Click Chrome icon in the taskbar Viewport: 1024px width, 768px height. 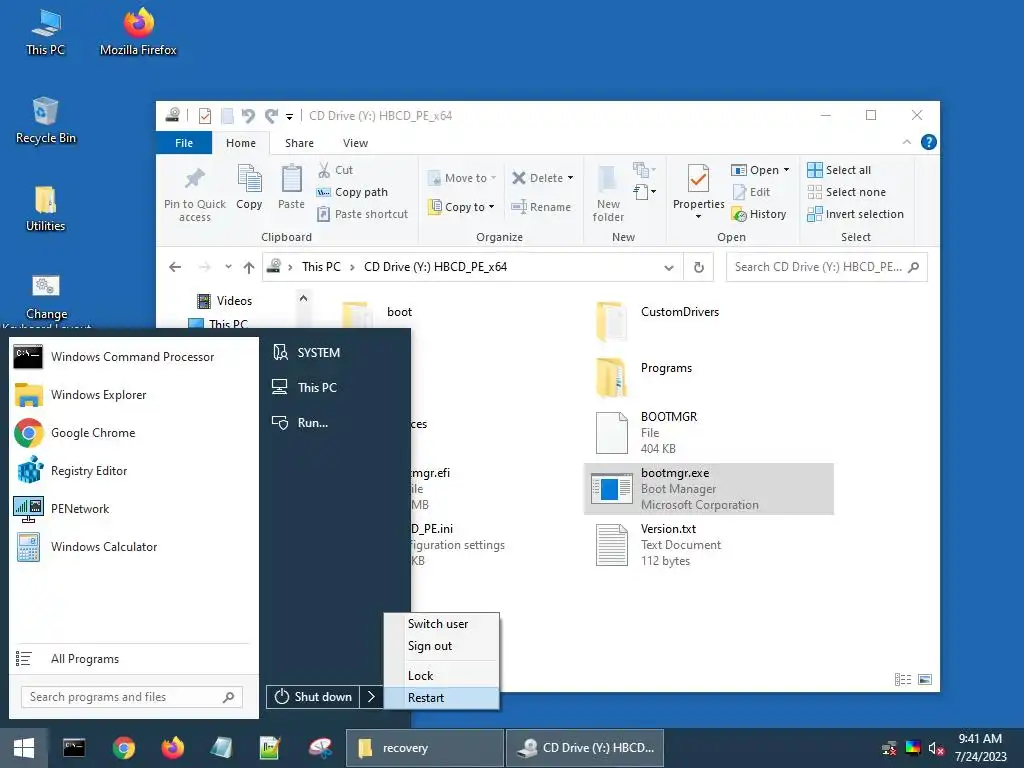click(123, 748)
